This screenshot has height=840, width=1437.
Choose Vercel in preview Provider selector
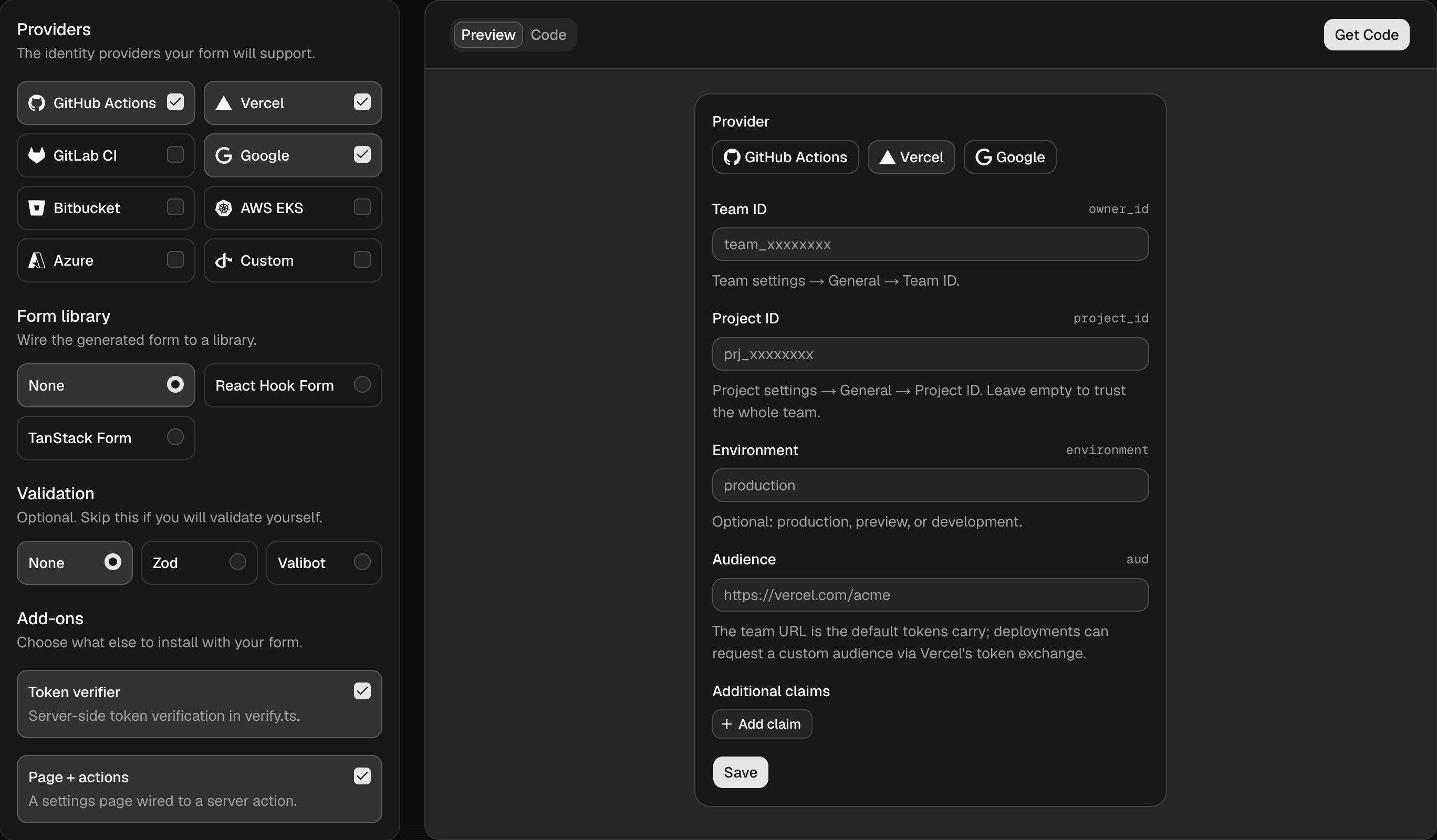click(x=911, y=157)
